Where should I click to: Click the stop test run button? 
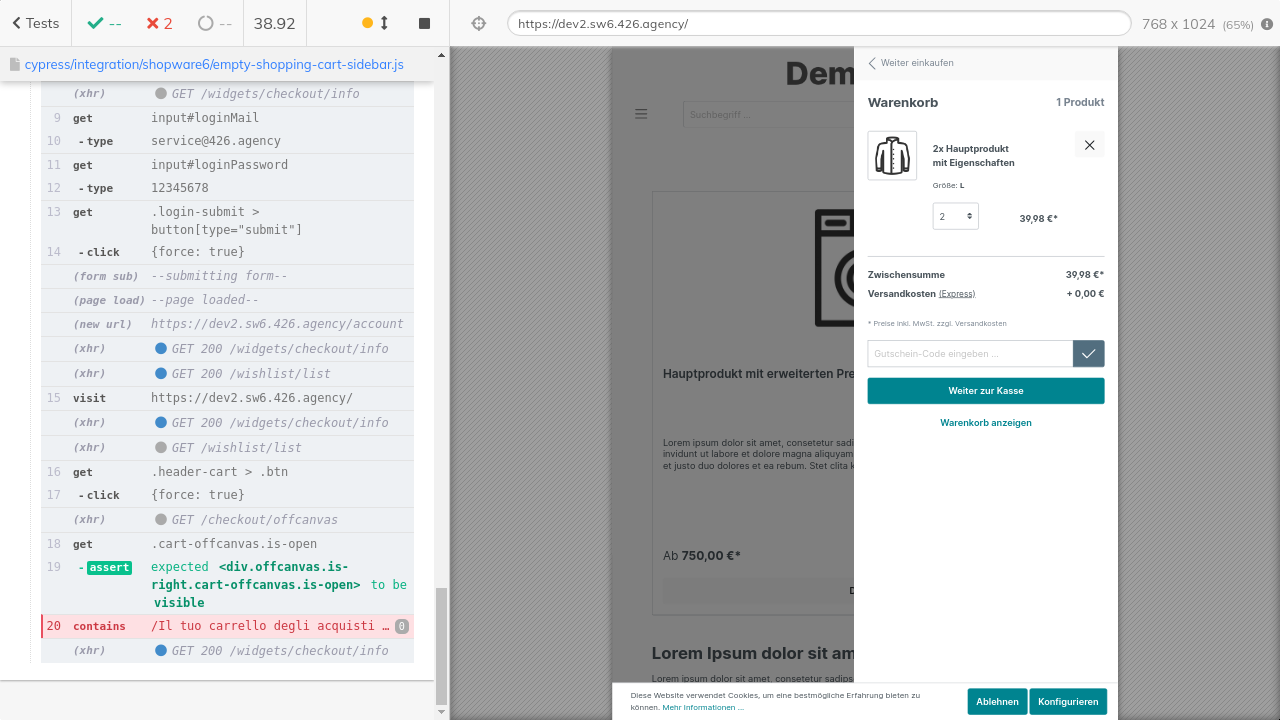coord(424,23)
